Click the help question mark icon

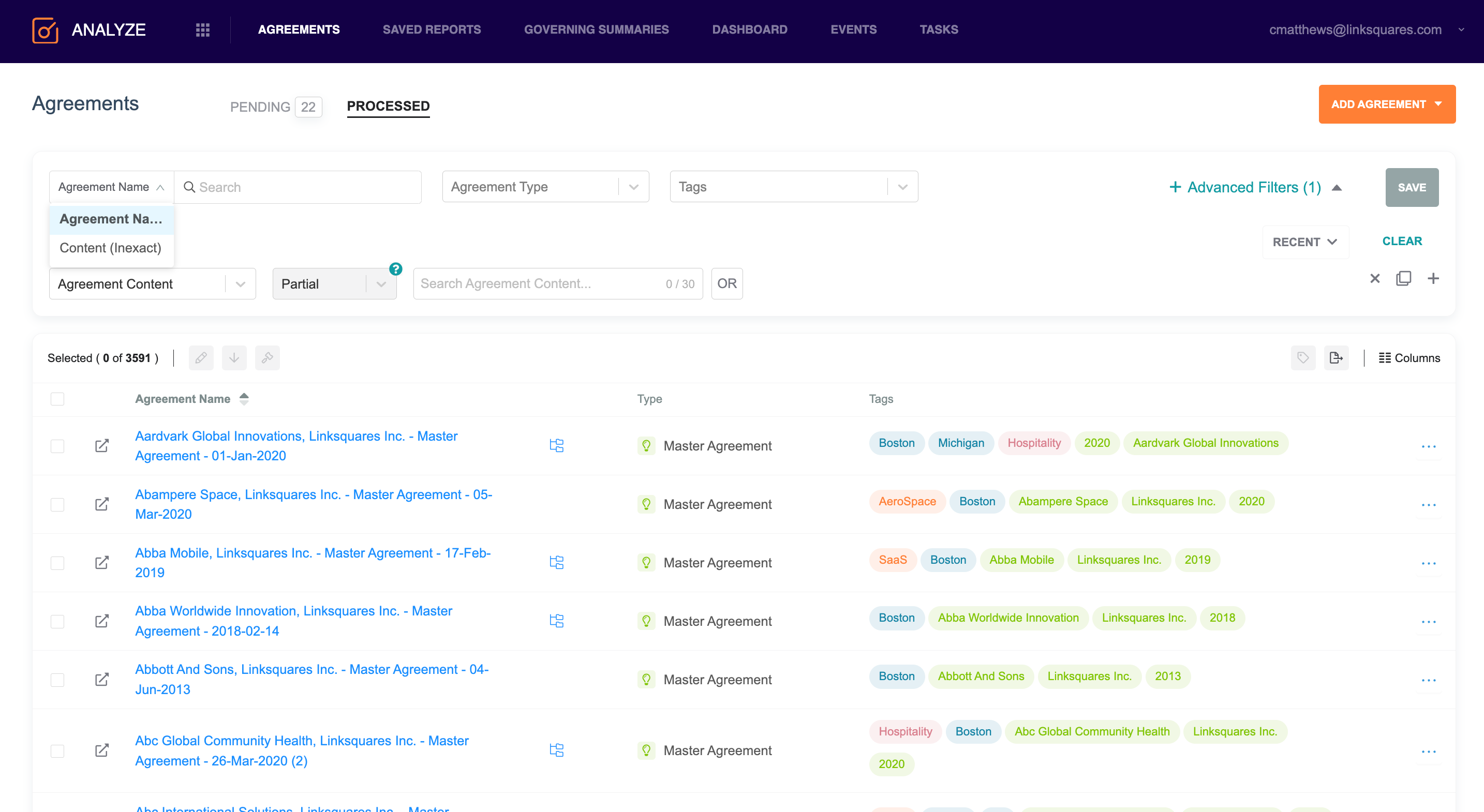click(x=396, y=269)
